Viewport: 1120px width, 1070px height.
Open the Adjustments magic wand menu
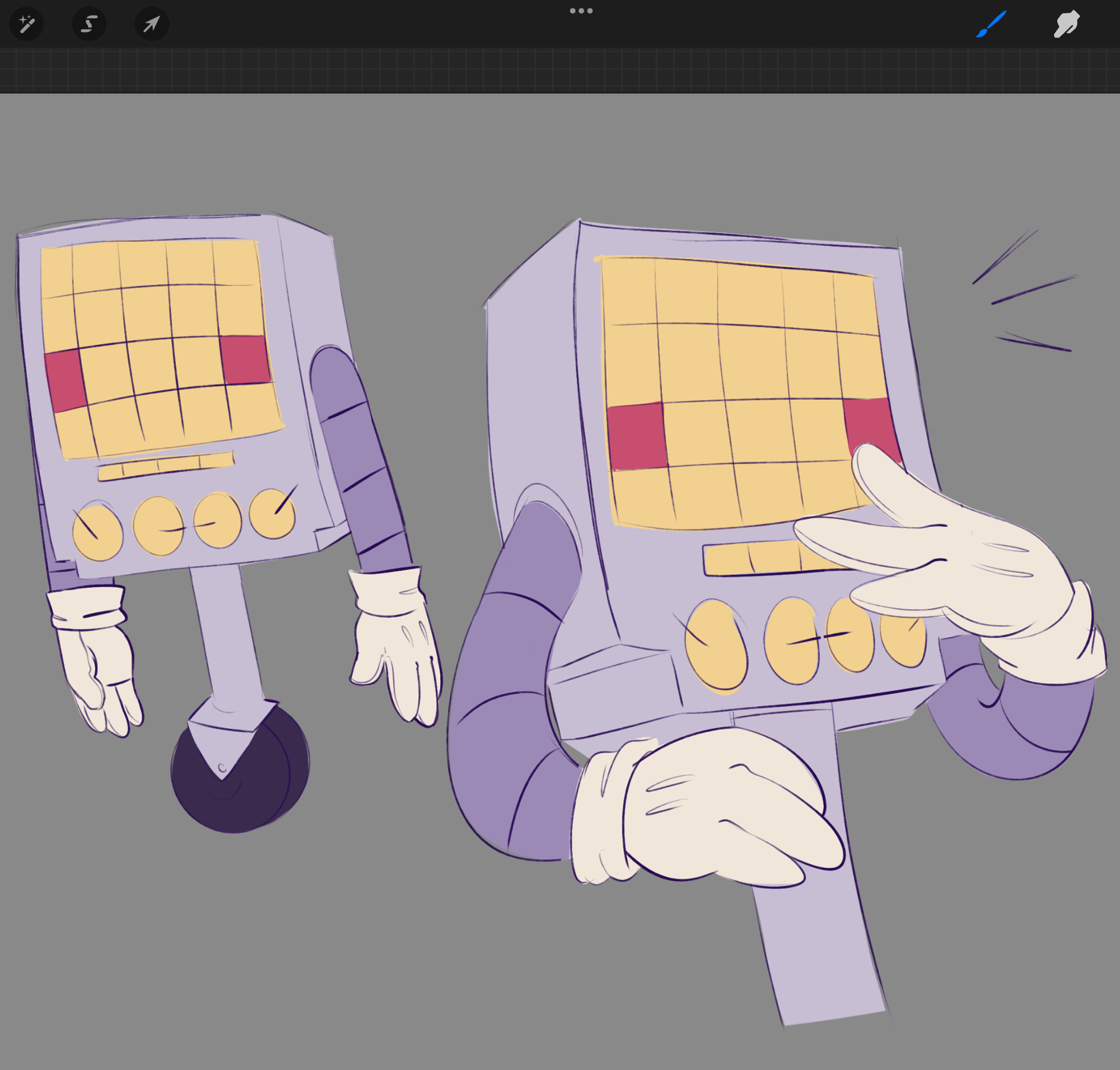pyautogui.click(x=26, y=24)
